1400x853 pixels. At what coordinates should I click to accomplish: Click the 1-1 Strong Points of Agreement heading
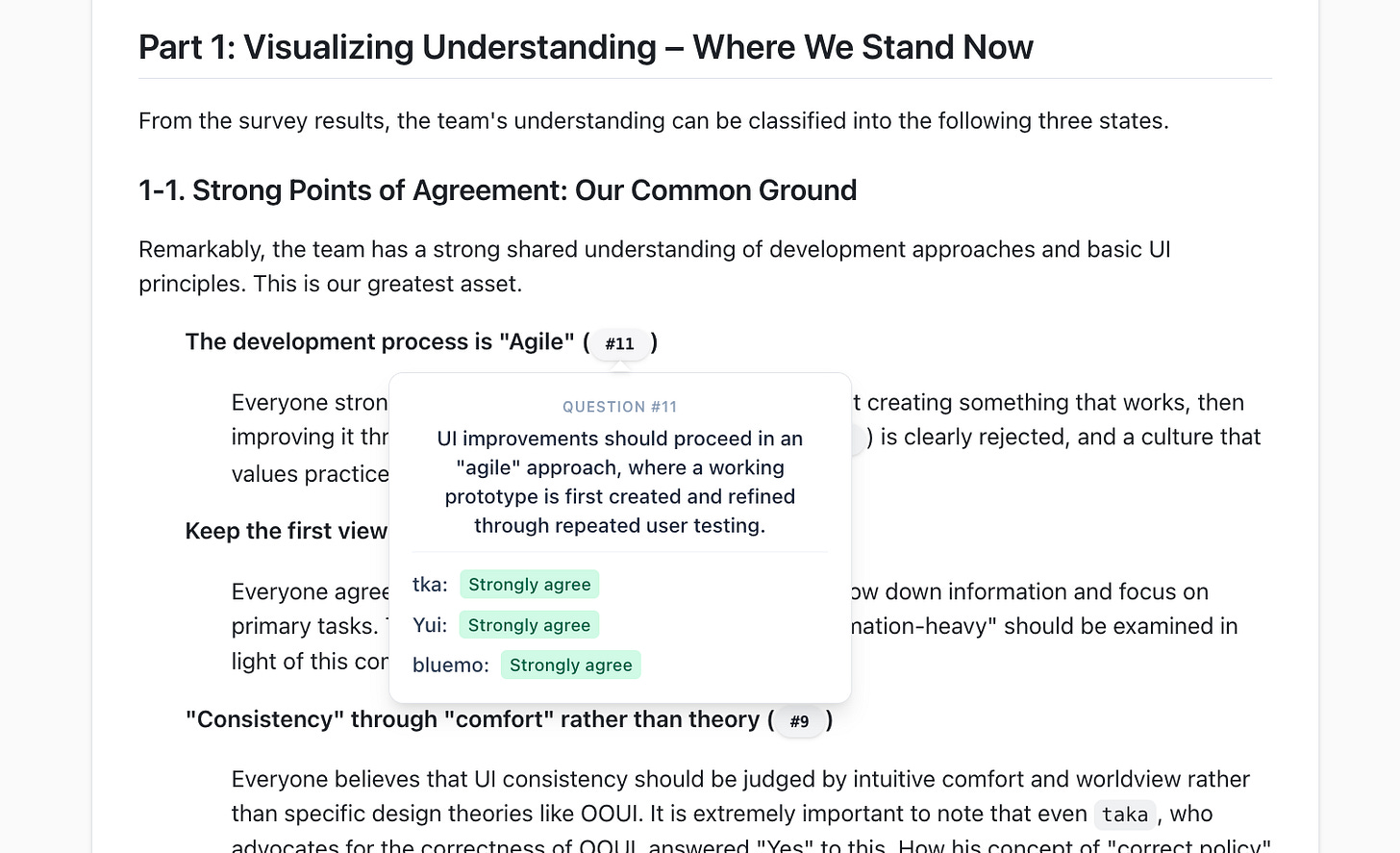pyautogui.click(x=498, y=190)
